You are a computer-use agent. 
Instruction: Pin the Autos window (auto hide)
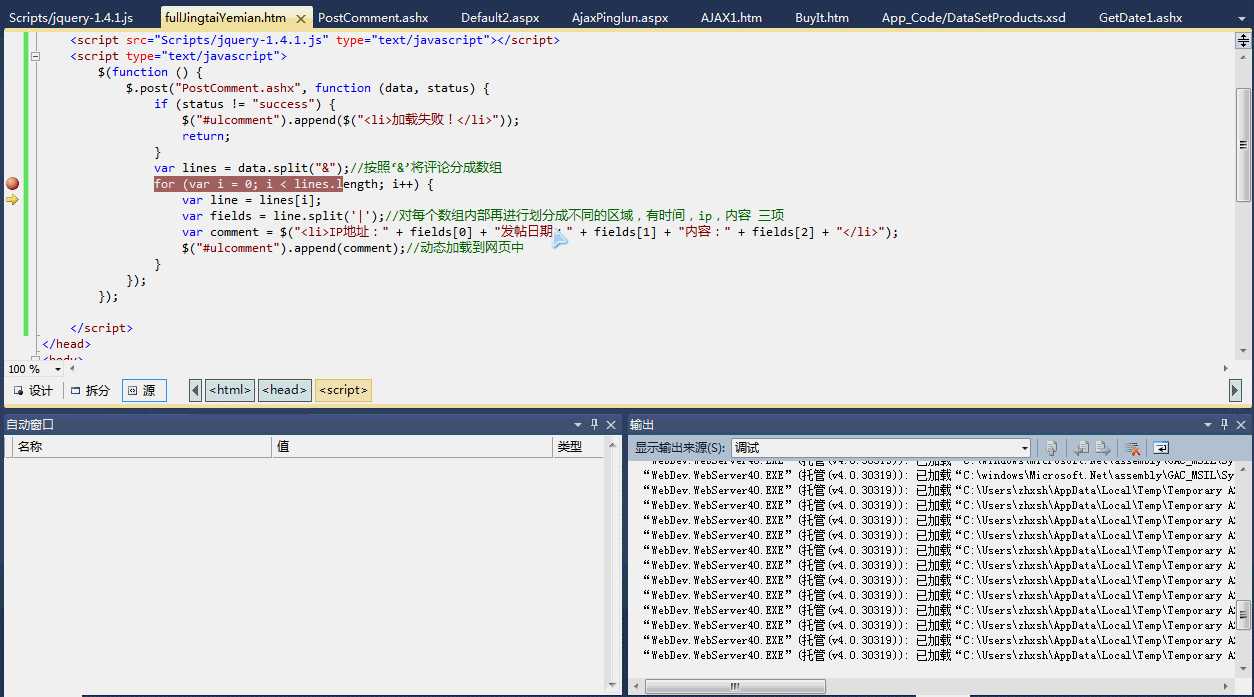tap(594, 425)
